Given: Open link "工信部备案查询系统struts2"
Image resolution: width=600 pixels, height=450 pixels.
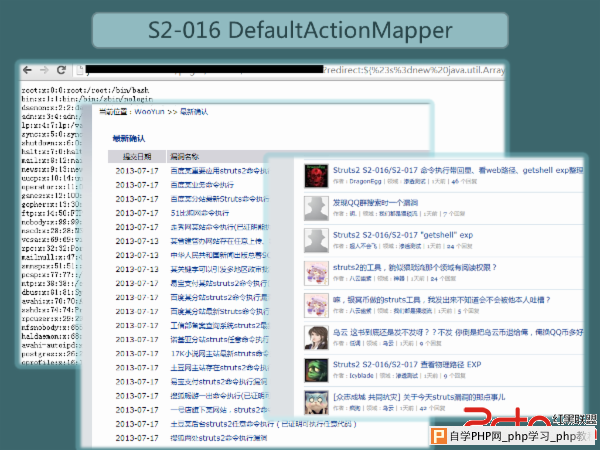Looking at the screenshot, I should [x=220, y=326].
